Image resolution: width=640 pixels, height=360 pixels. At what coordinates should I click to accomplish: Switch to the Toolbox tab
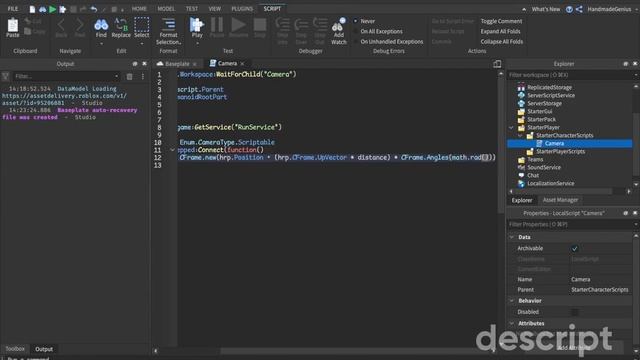(15, 349)
